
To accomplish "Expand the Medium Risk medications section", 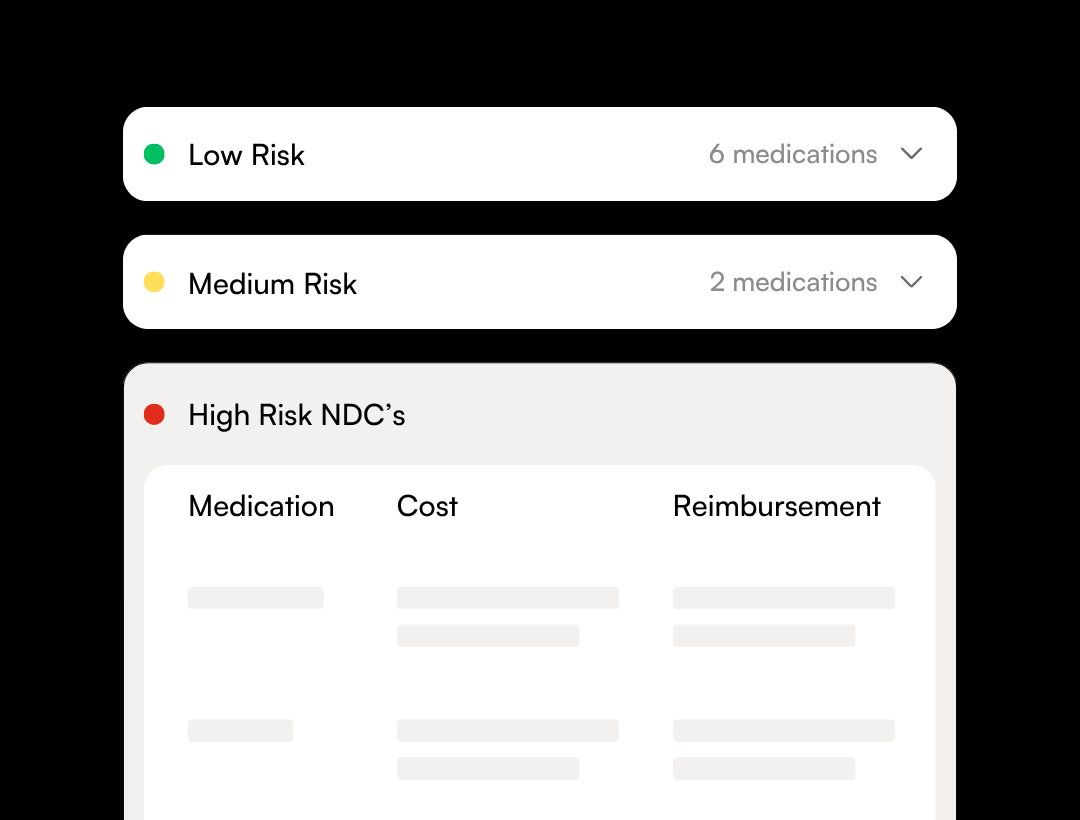I will tap(911, 282).
